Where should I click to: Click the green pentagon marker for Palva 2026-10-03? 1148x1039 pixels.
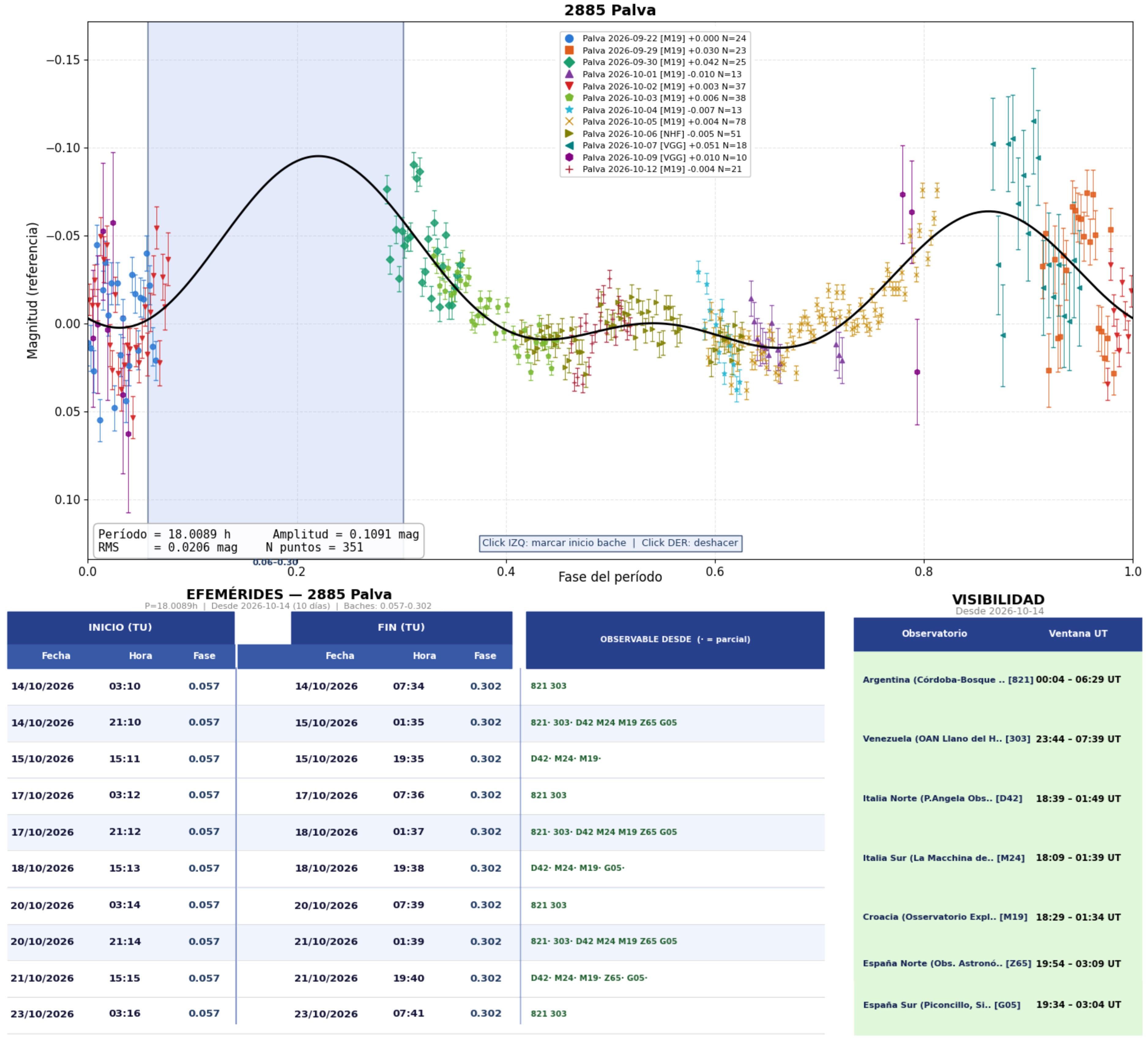point(569,98)
